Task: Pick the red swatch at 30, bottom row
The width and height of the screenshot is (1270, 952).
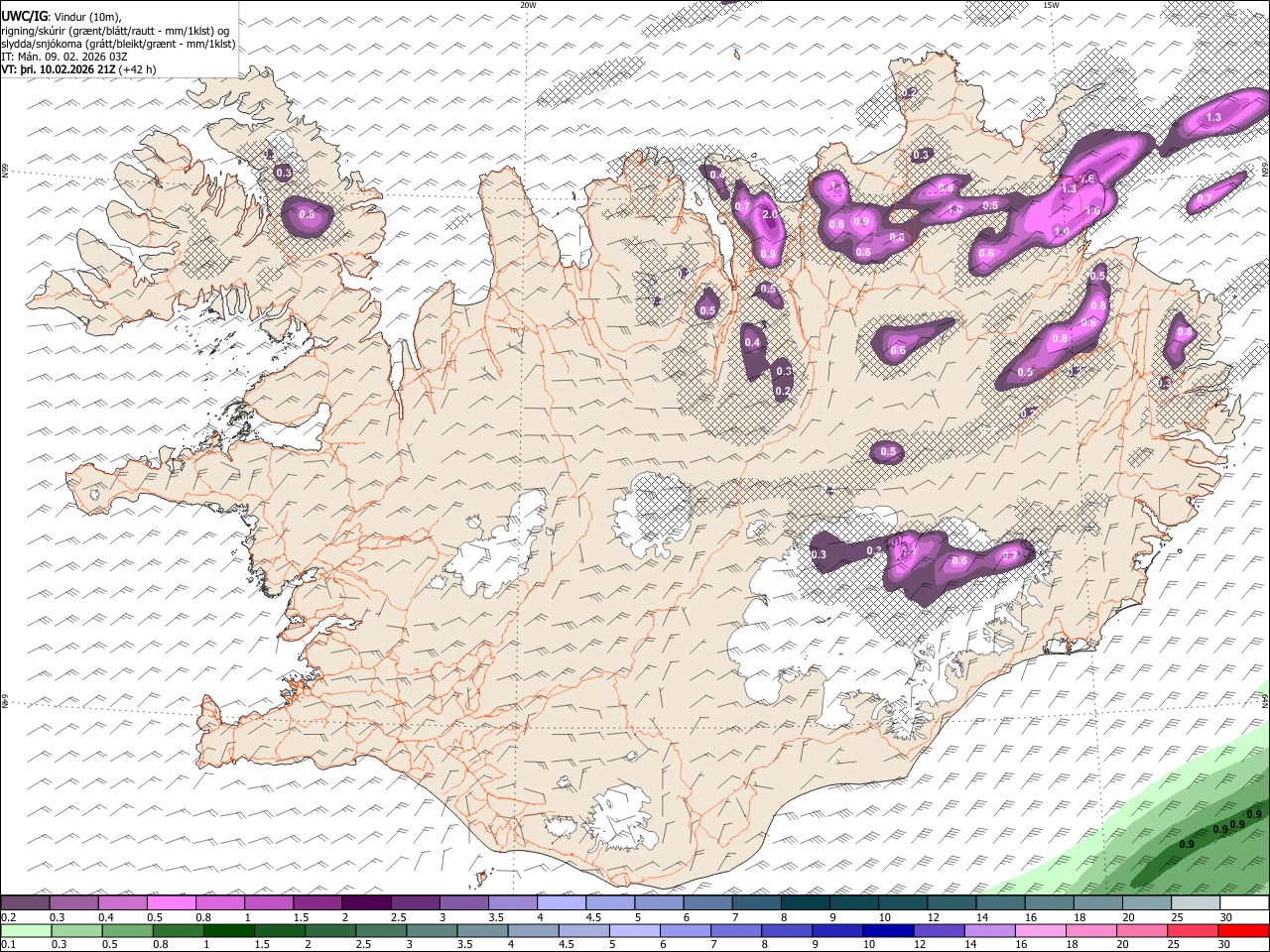Action: point(1244,931)
